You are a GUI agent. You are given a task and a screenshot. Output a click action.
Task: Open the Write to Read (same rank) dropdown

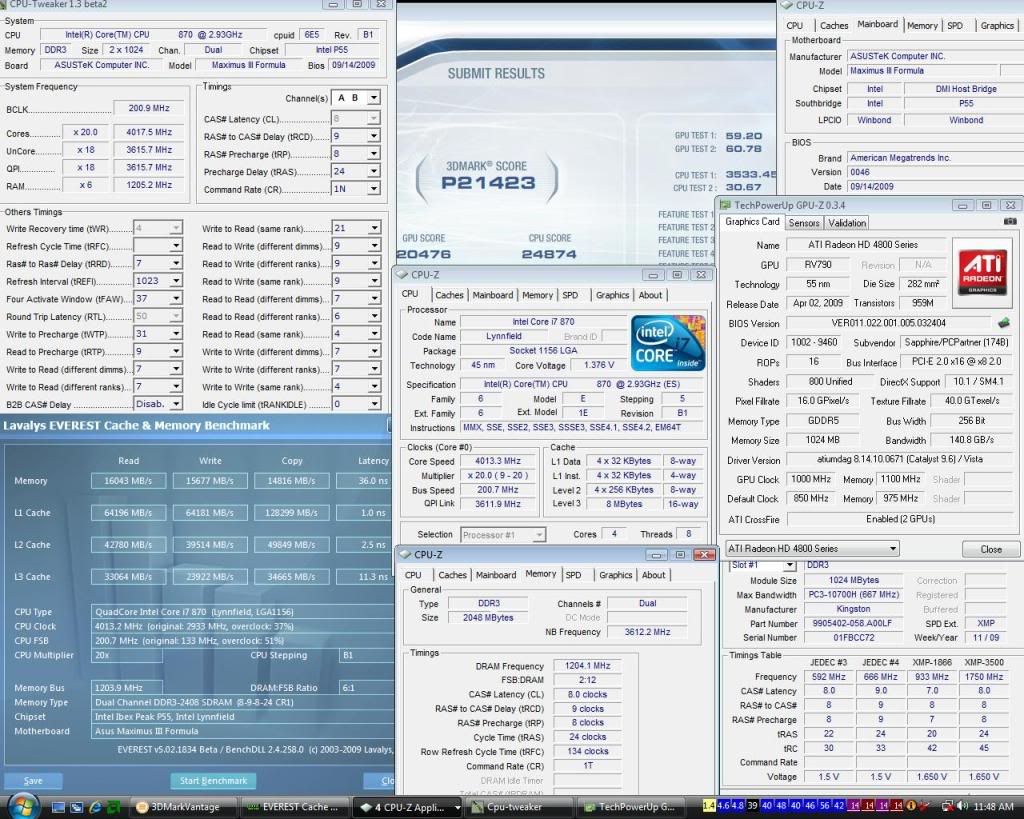(x=374, y=228)
